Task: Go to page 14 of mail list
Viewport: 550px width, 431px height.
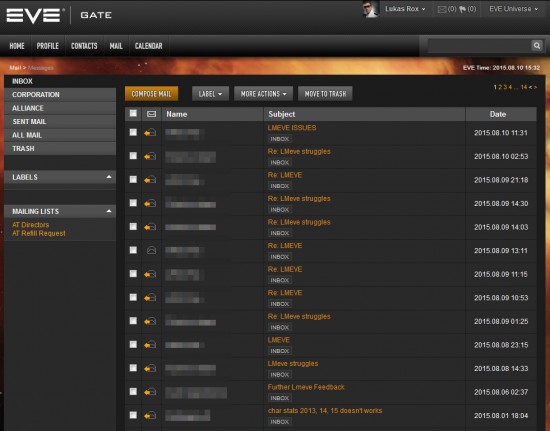Action: coord(524,87)
